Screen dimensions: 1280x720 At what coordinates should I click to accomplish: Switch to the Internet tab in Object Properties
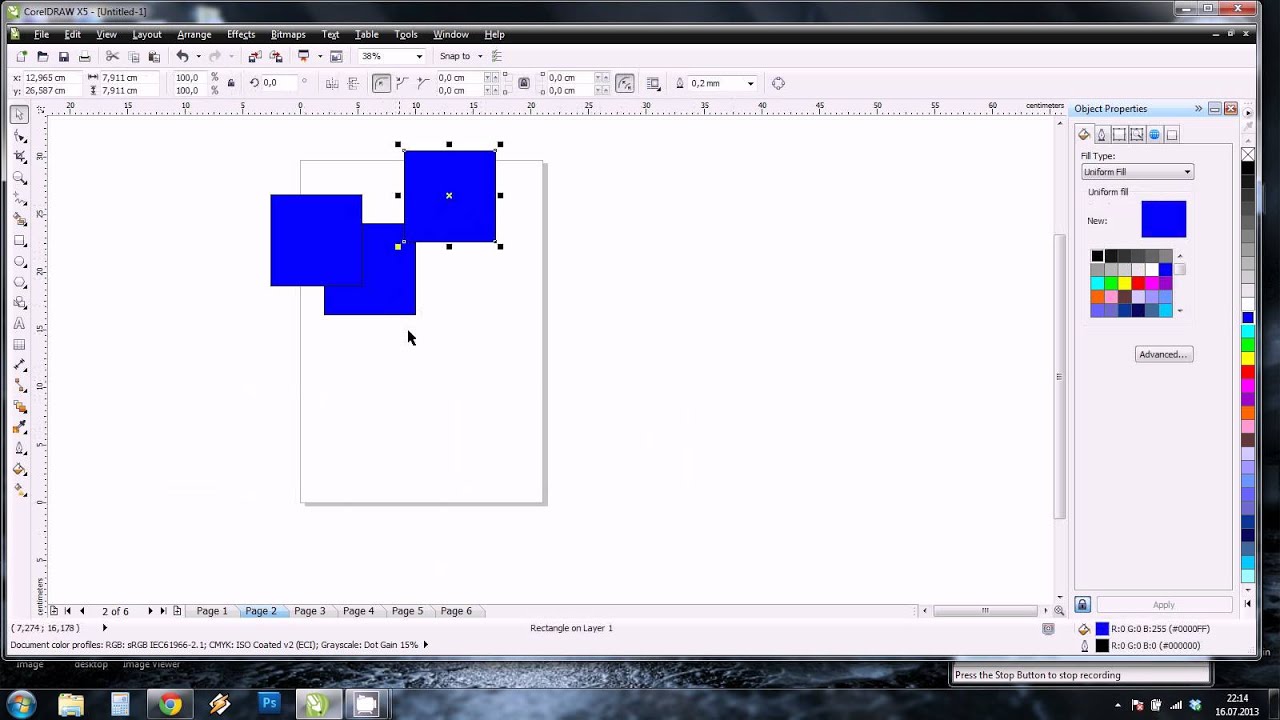pyautogui.click(x=1154, y=134)
